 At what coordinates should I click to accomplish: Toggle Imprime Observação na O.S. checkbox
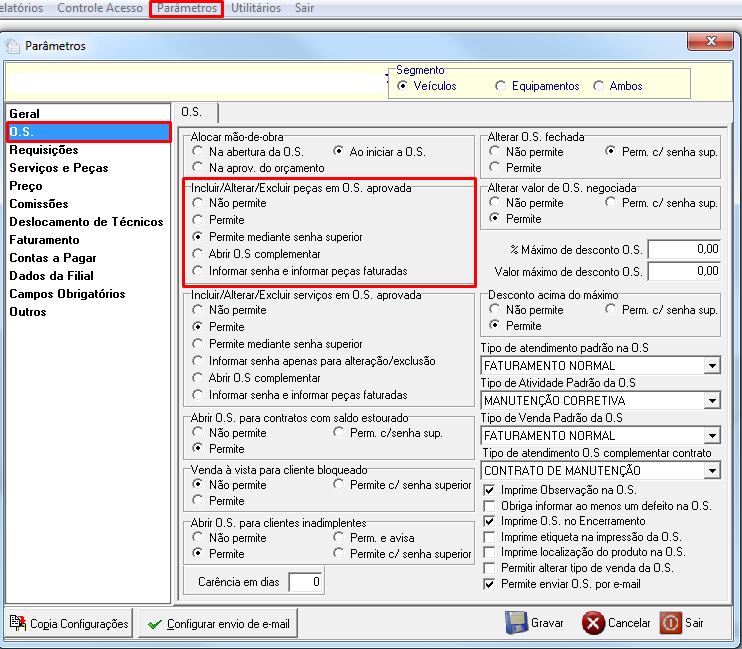click(x=489, y=490)
